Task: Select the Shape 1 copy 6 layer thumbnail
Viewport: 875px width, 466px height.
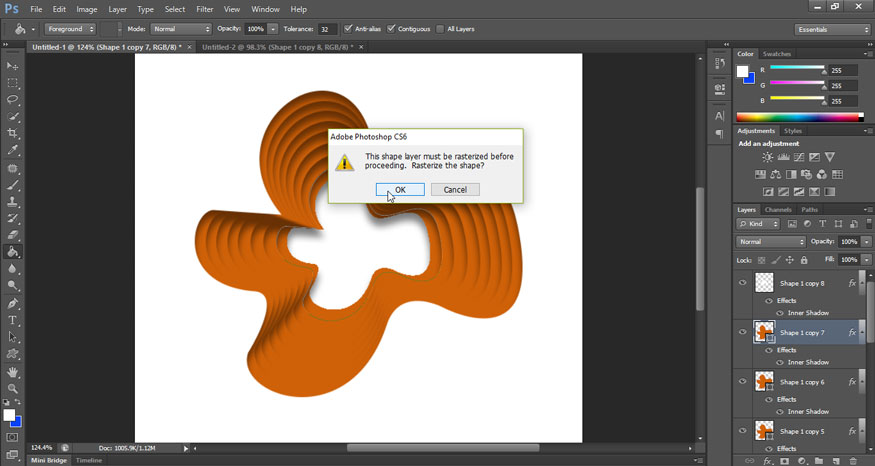Action: (764, 382)
